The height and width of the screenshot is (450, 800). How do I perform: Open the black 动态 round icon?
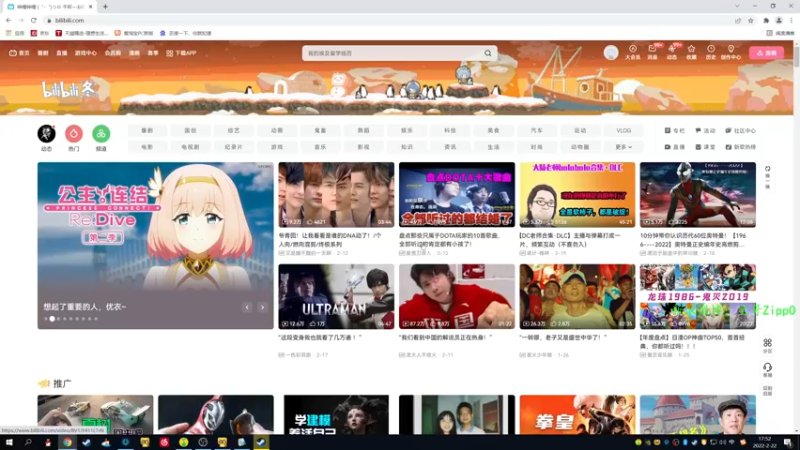click(46, 134)
